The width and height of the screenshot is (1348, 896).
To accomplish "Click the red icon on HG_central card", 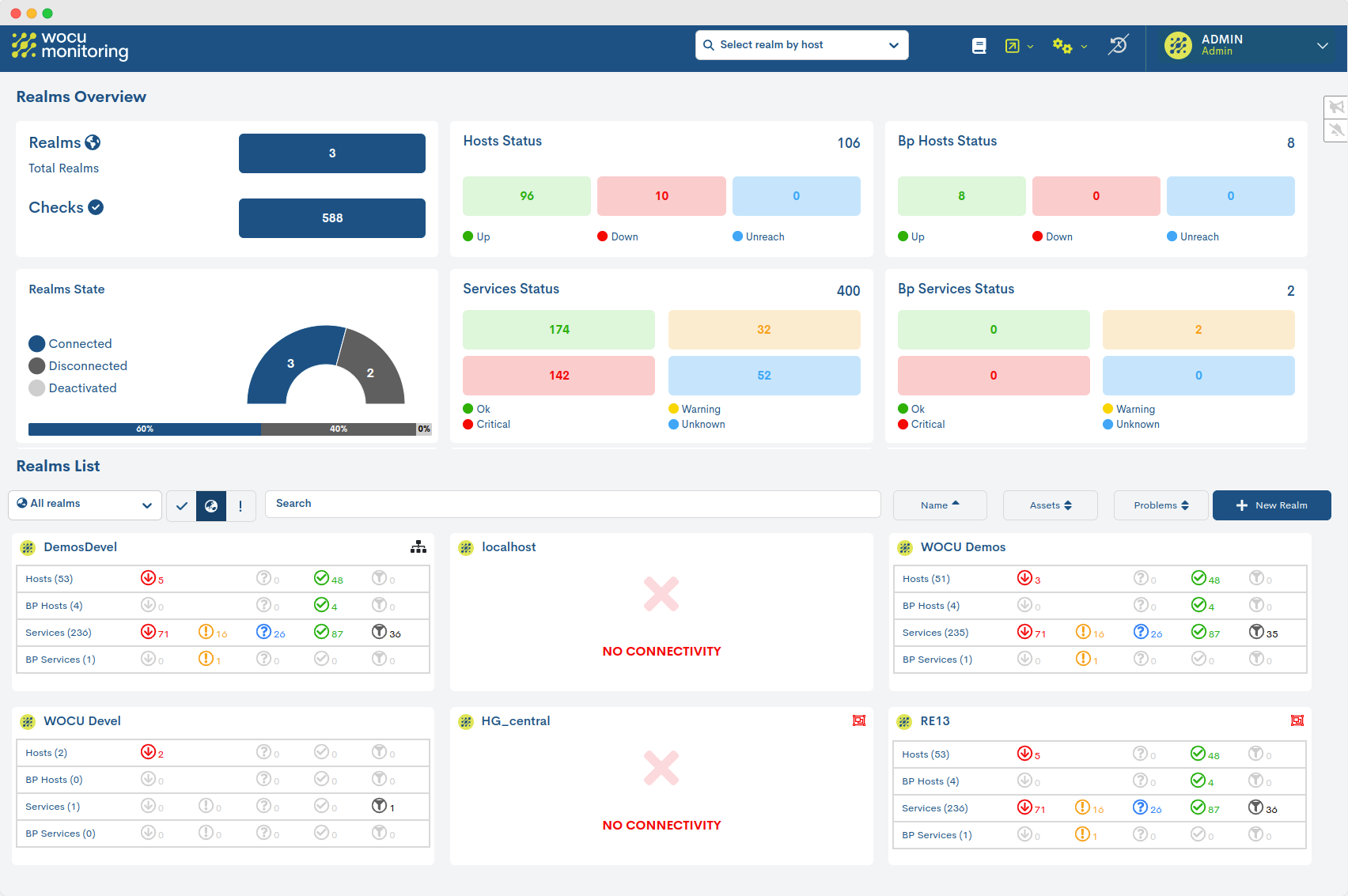I will coord(859,720).
